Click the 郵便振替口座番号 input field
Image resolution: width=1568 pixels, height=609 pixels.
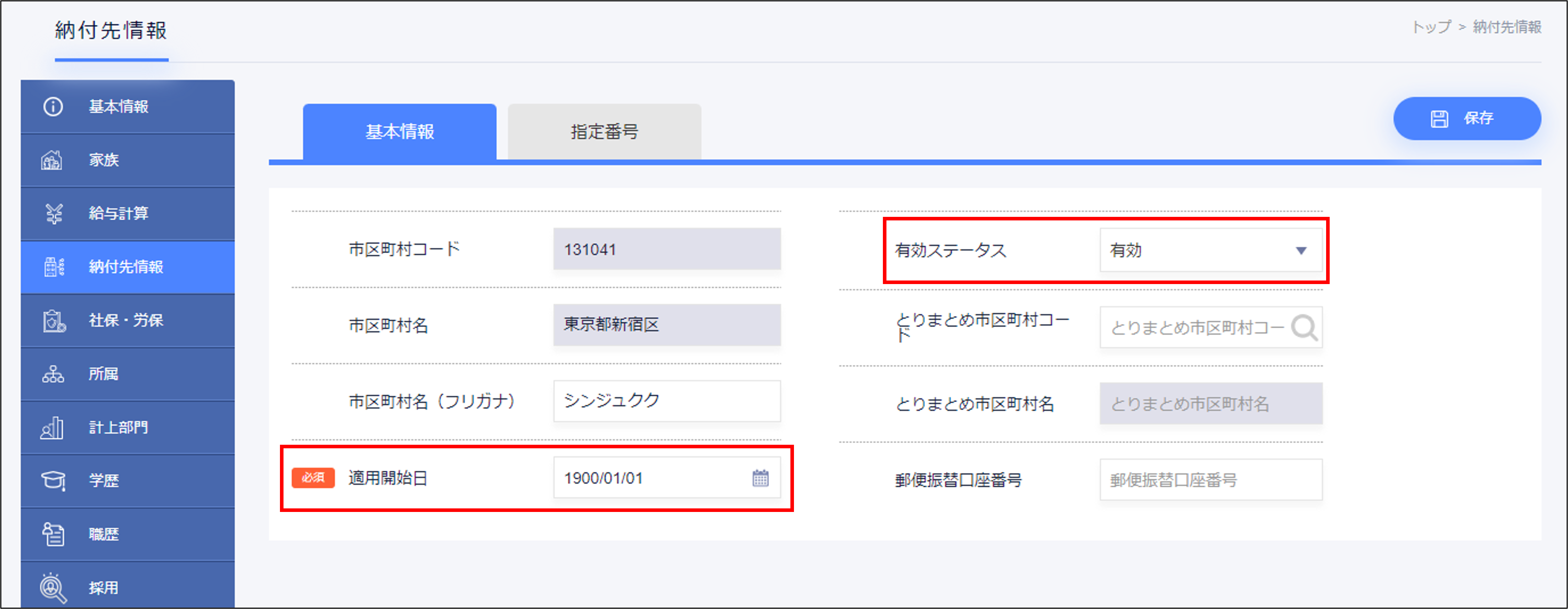[1211, 479]
